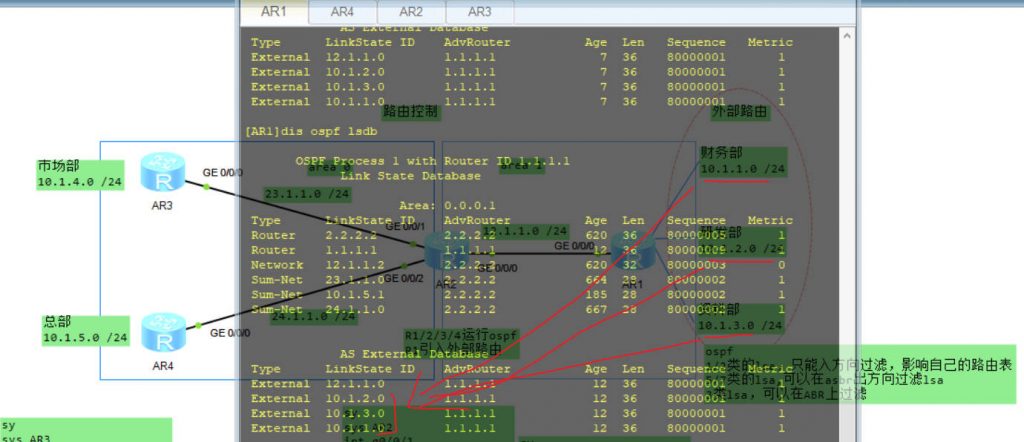Switch to the AR3 terminal tab
1024x442 pixels.
click(x=480, y=12)
